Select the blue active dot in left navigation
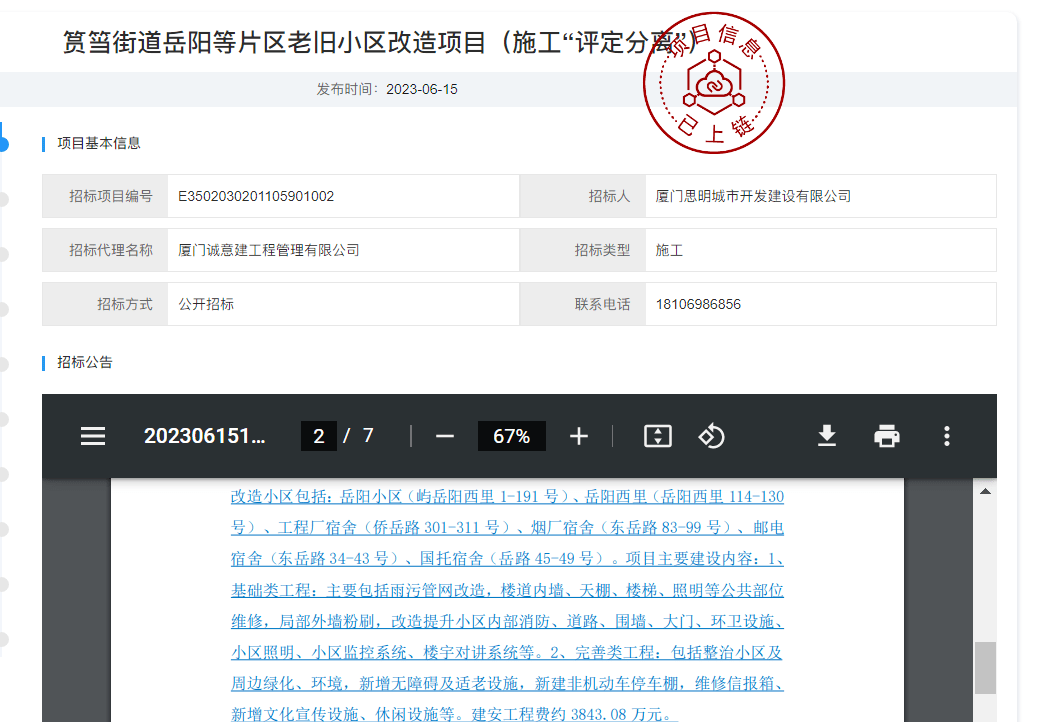The image size is (1039, 722). coord(3,143)
